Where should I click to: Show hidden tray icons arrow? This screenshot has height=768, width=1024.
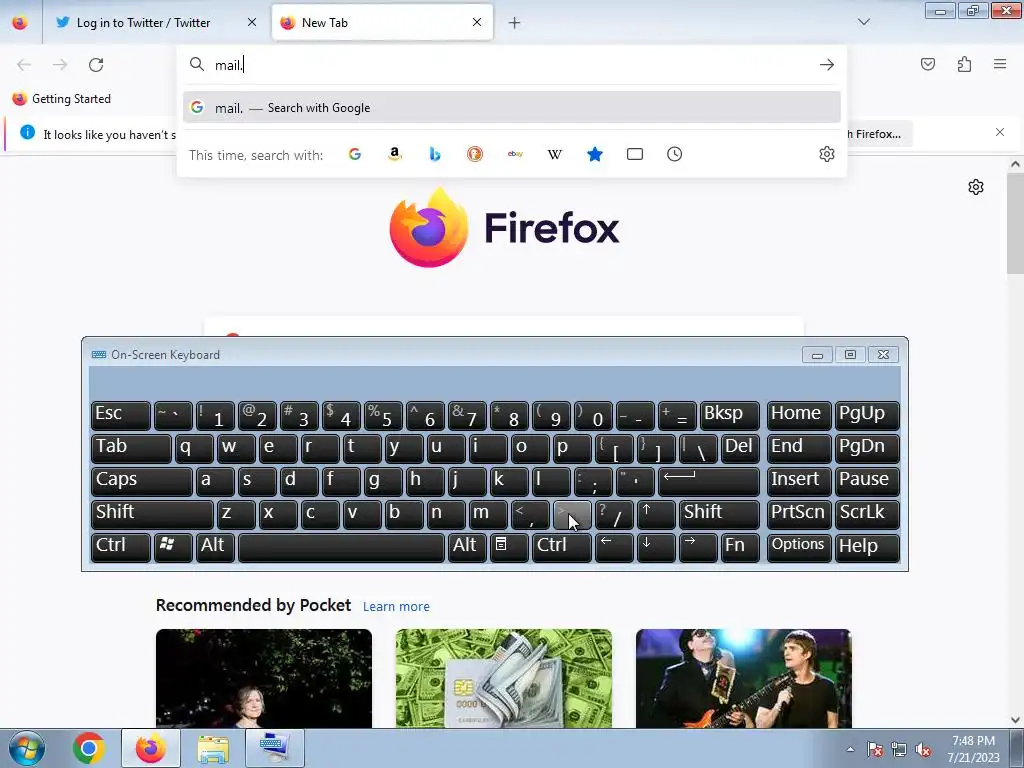(850, 749)
